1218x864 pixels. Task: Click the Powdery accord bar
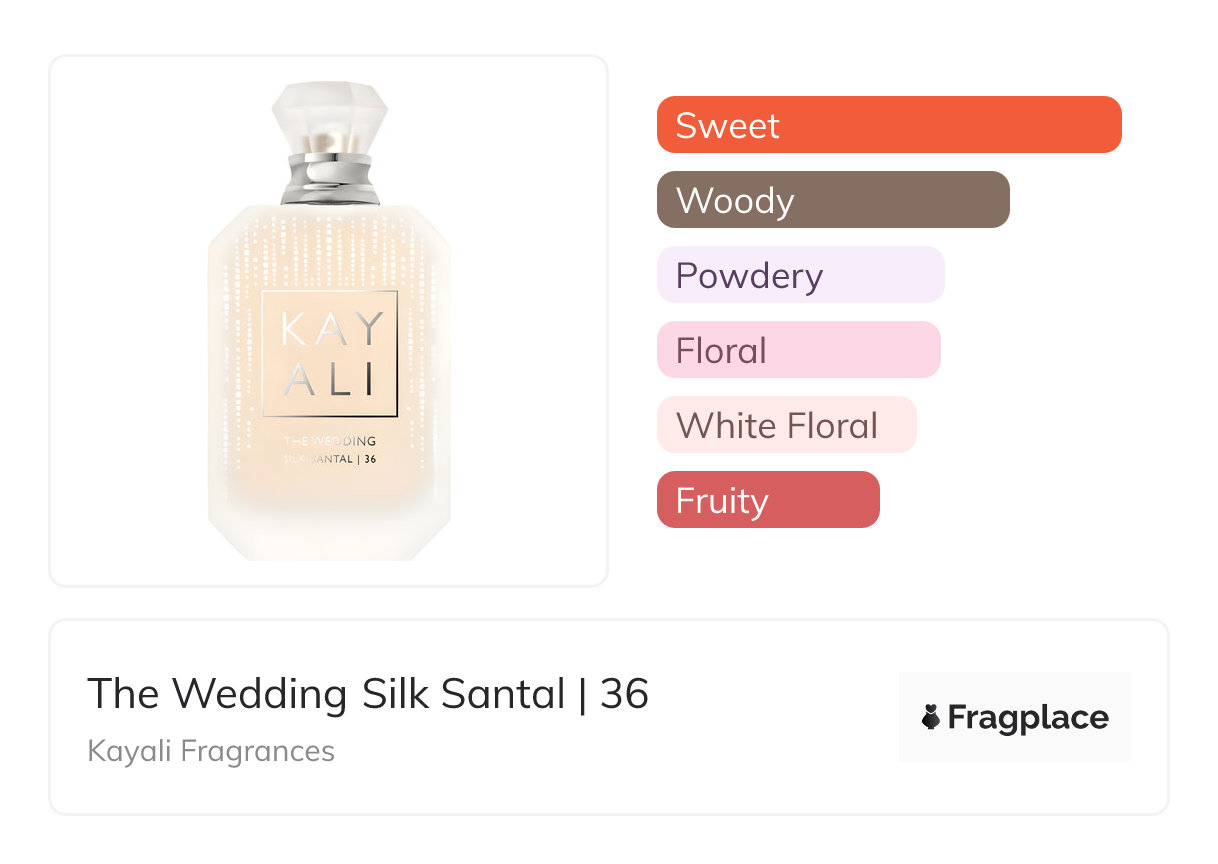click(800, 275)
